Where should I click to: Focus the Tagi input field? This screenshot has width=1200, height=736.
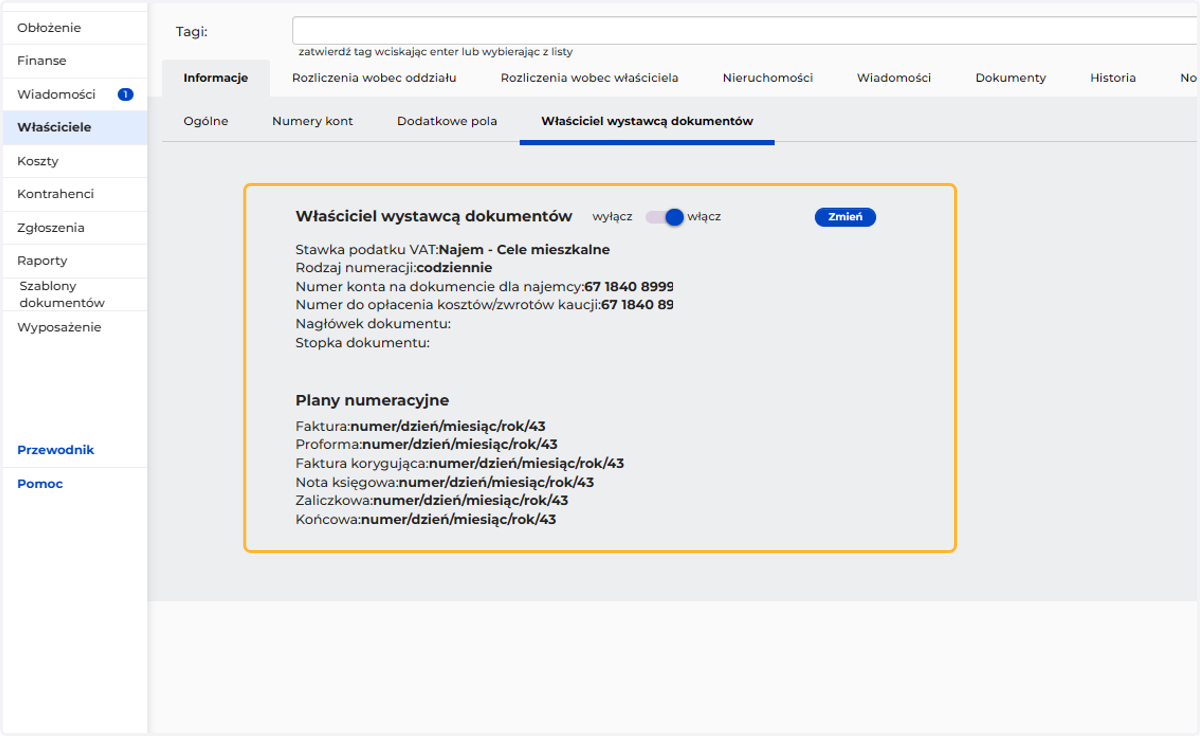pyautogui.click(x=745, y=31)
